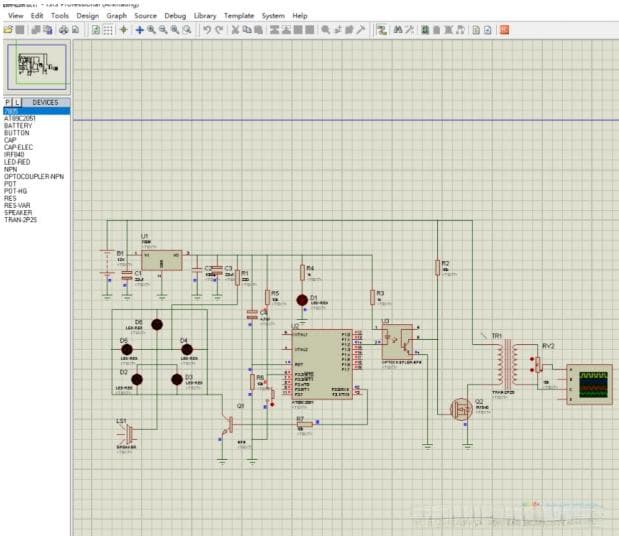Select RES-VAR in device list
This screenshot has width=619, height=536.
[17, 205]
